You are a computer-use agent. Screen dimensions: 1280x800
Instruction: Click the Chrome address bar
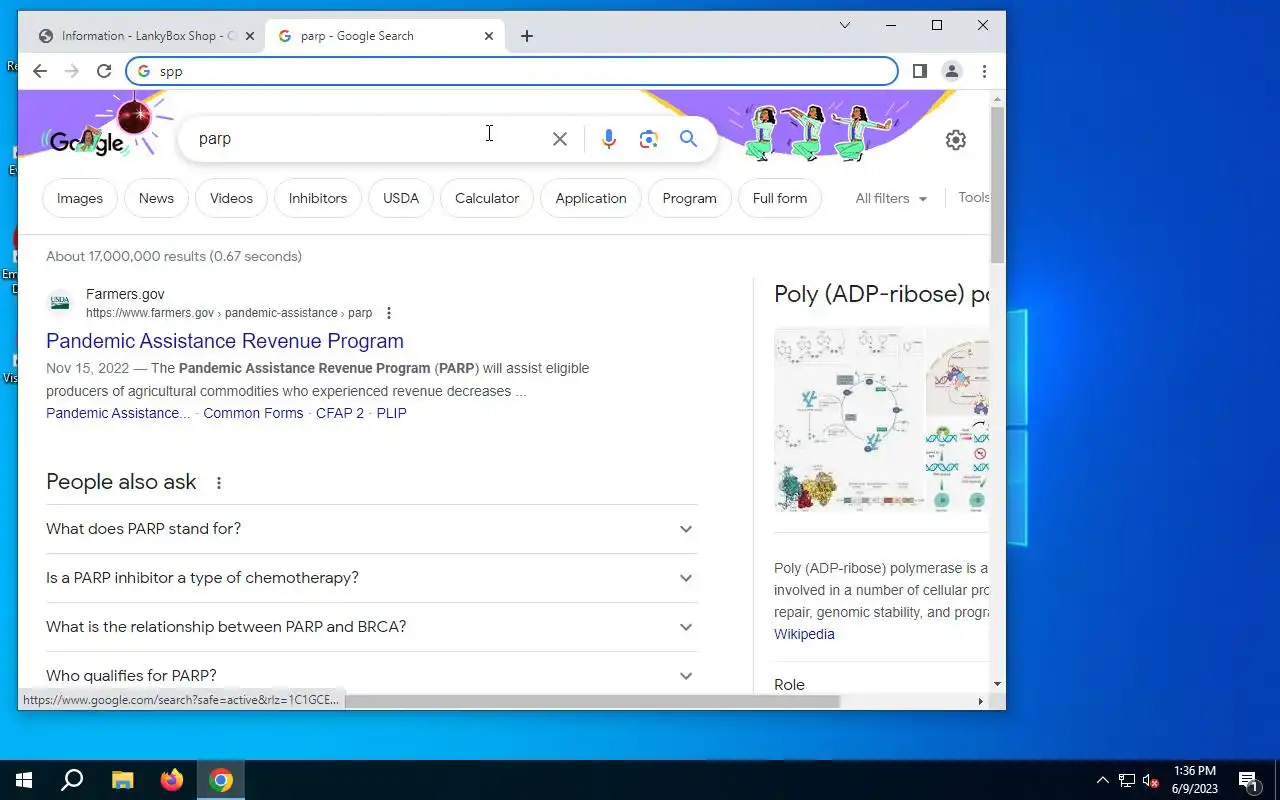click(512, 71)
